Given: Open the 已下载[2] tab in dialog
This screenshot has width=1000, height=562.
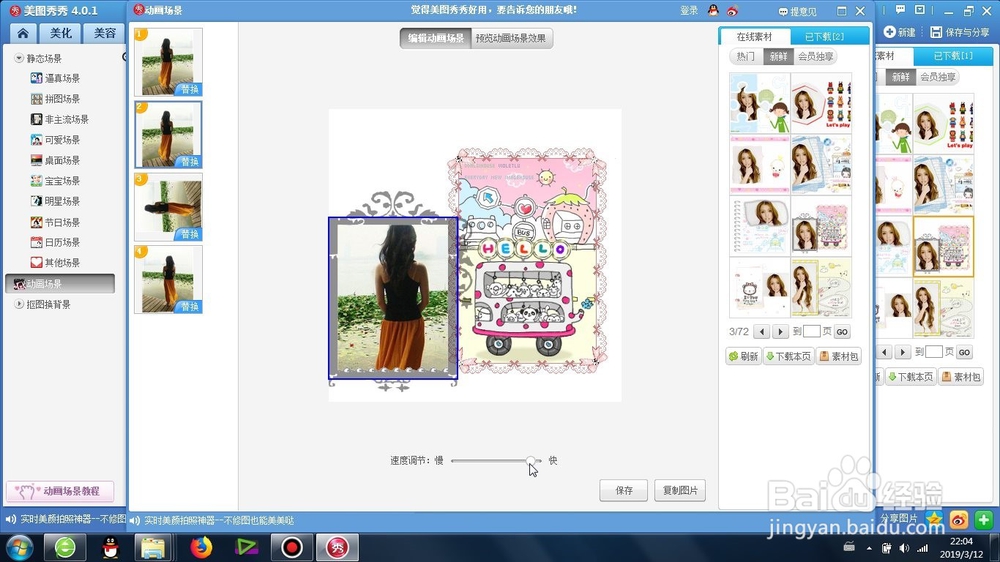Looking at the screenshot, I should [825, 36].
